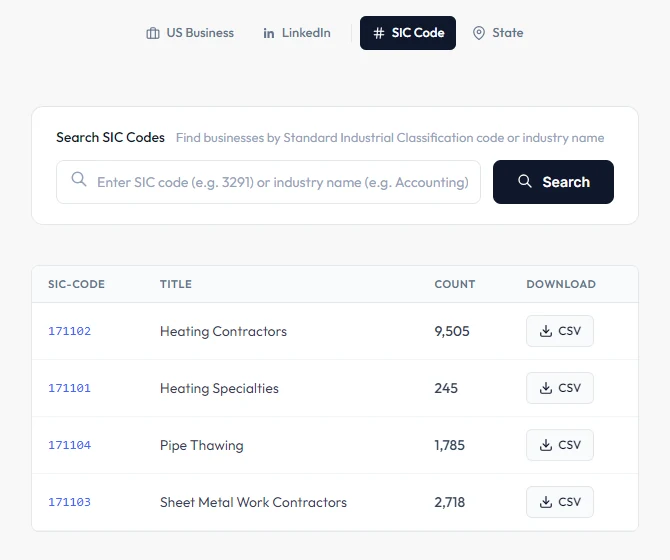The width and height of the screenshot is (670, 560).
Task: Click the count value 2,718
Action: click(450, 502)
